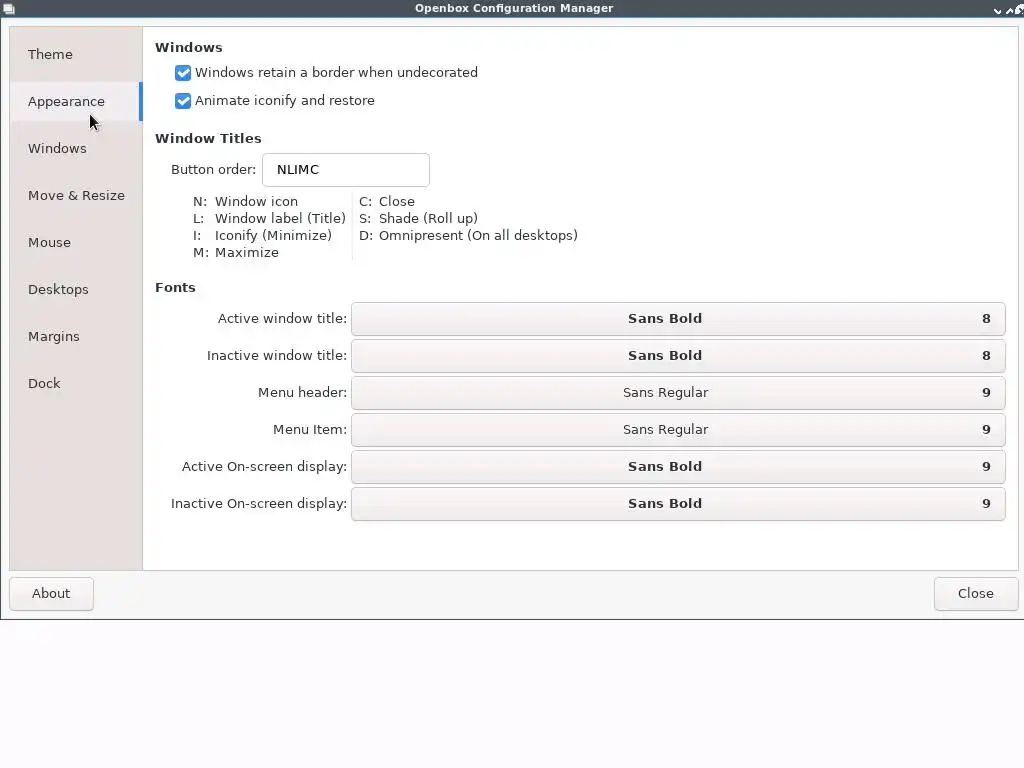
Task: Click the 'N: Window icon' legend text
Action: tap(245, 201)
